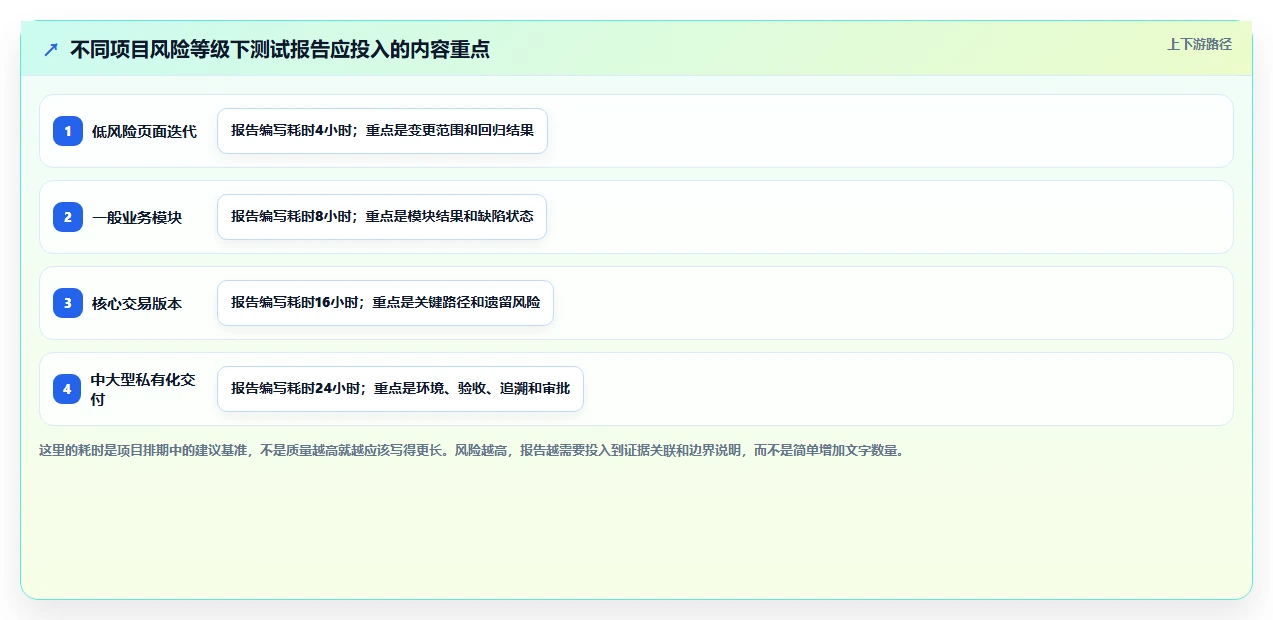Select step badge 3 for 核心交易版本
Image resolution: width=1273 pixels, height=620 pixels.
68,303
